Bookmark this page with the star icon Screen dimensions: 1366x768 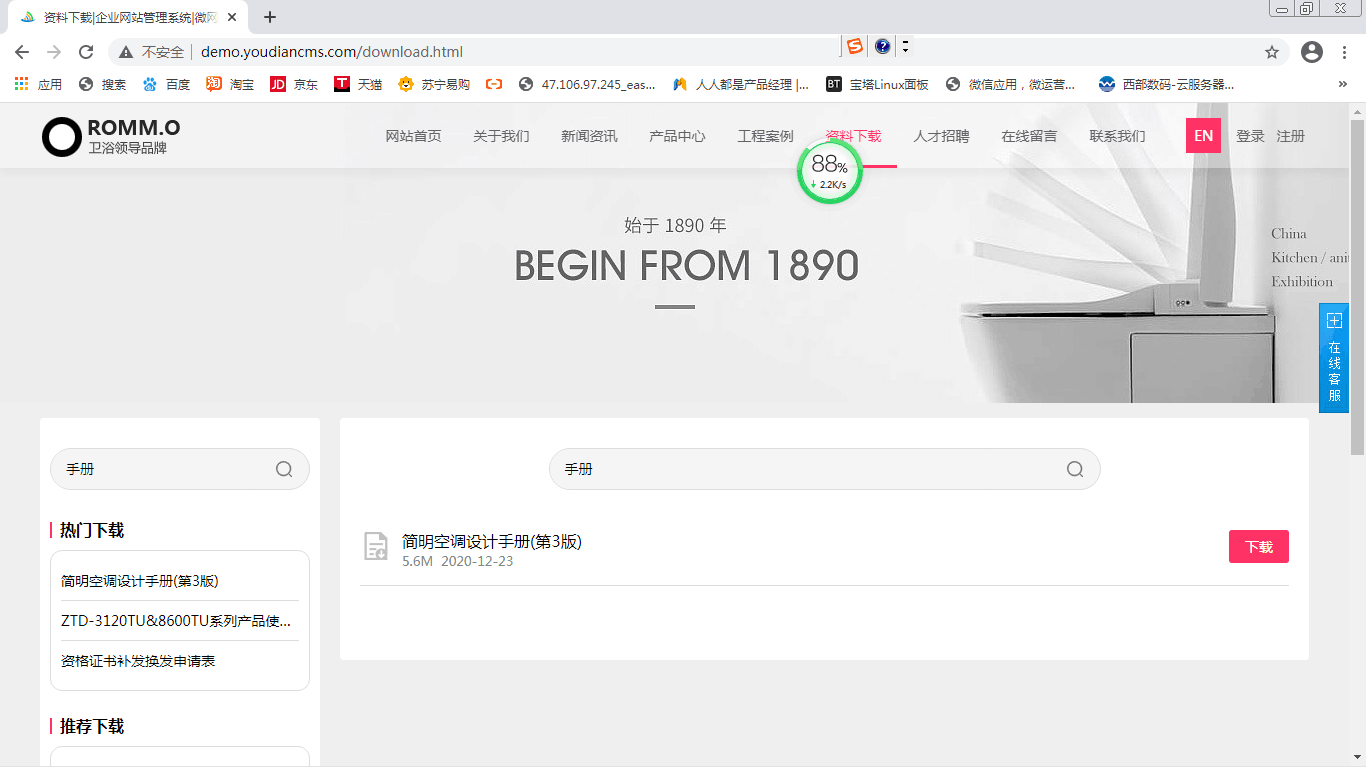pyautogui.click(x=1272, y=52)
